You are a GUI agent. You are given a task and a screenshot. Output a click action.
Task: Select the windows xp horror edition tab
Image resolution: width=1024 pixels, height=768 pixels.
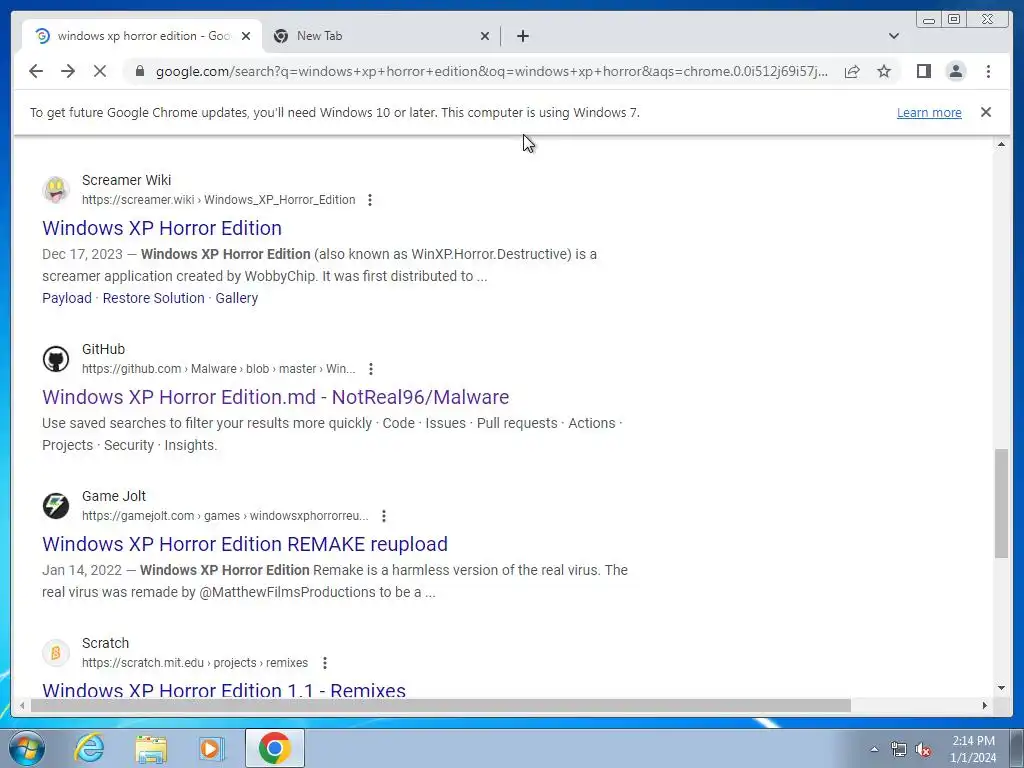click(142, 36)
